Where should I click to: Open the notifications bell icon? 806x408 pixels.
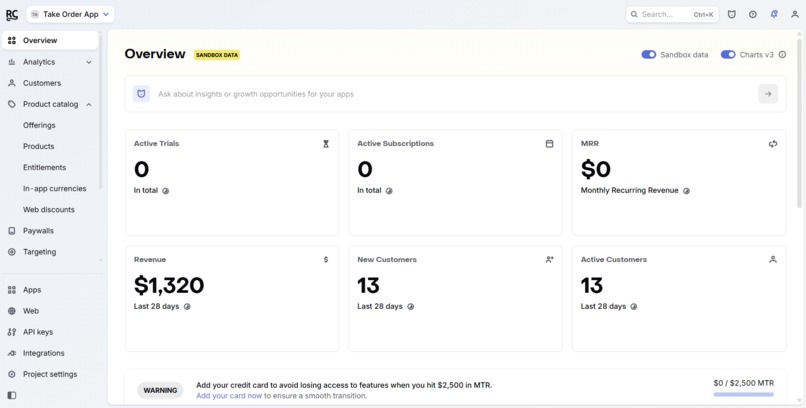pos(774,14)
